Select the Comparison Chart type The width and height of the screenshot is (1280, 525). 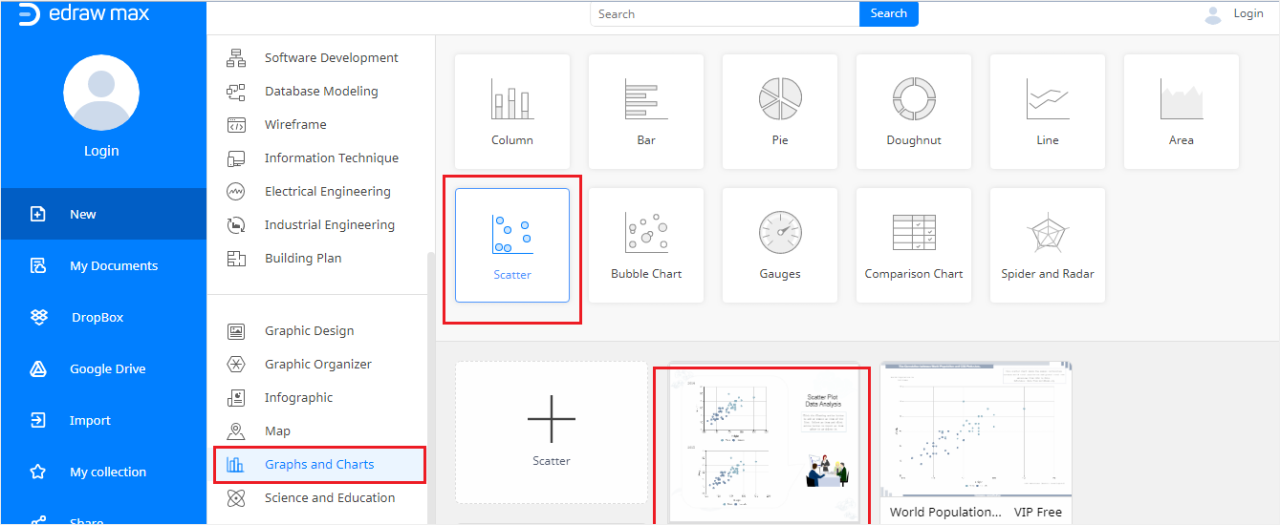914,245
